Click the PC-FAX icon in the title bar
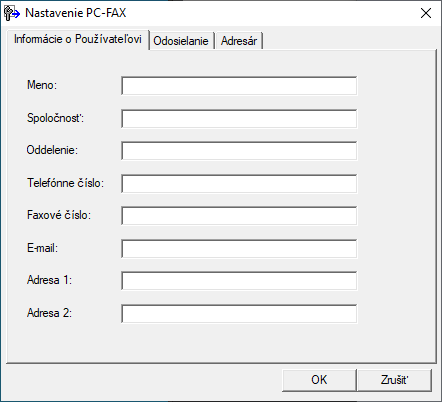Screen dimensions: 442x402 point(12,13)
